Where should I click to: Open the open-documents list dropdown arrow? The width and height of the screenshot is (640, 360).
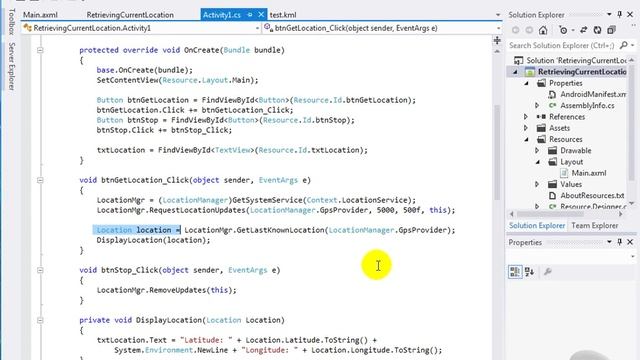tap(498, 15)
